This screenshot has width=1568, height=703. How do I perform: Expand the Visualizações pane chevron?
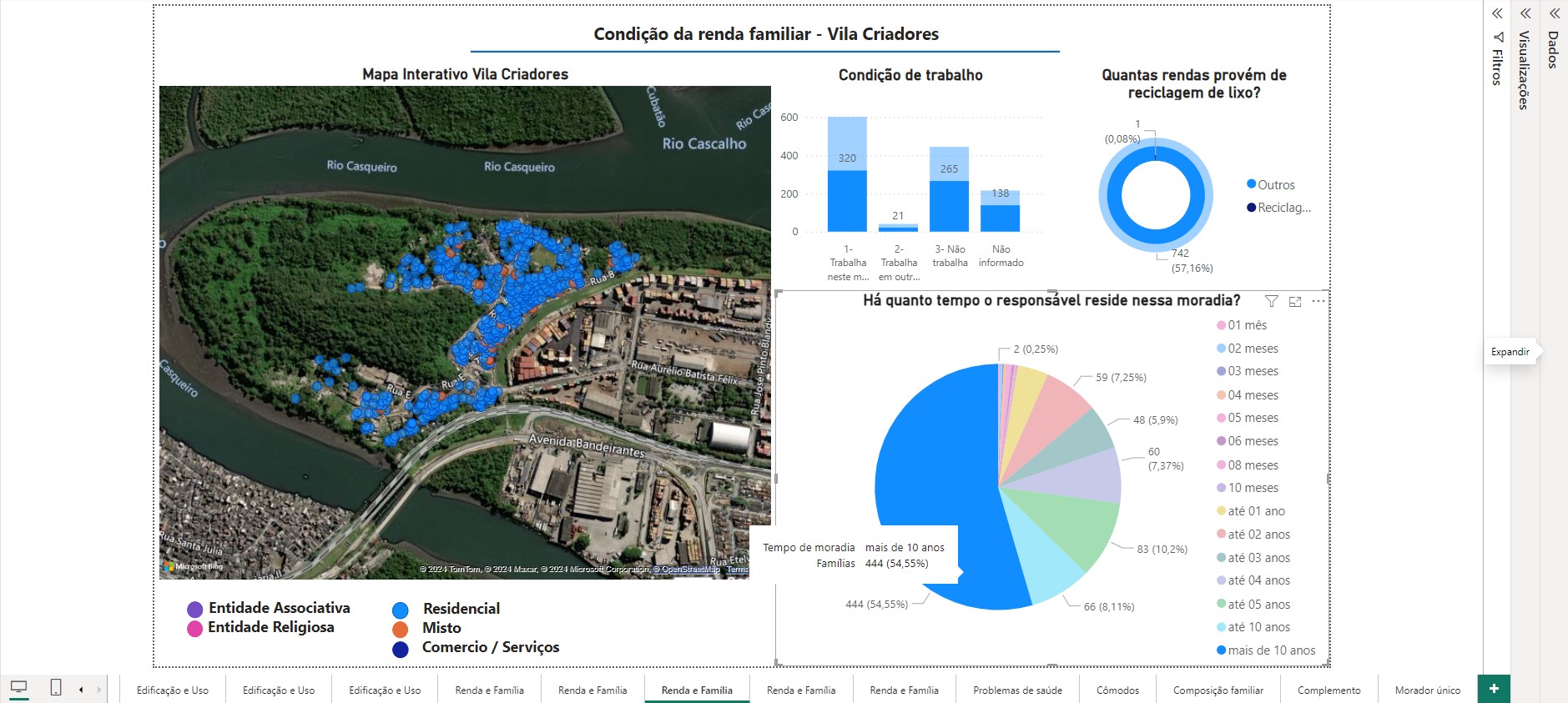pyautogui.click(x=1525, y=13)
